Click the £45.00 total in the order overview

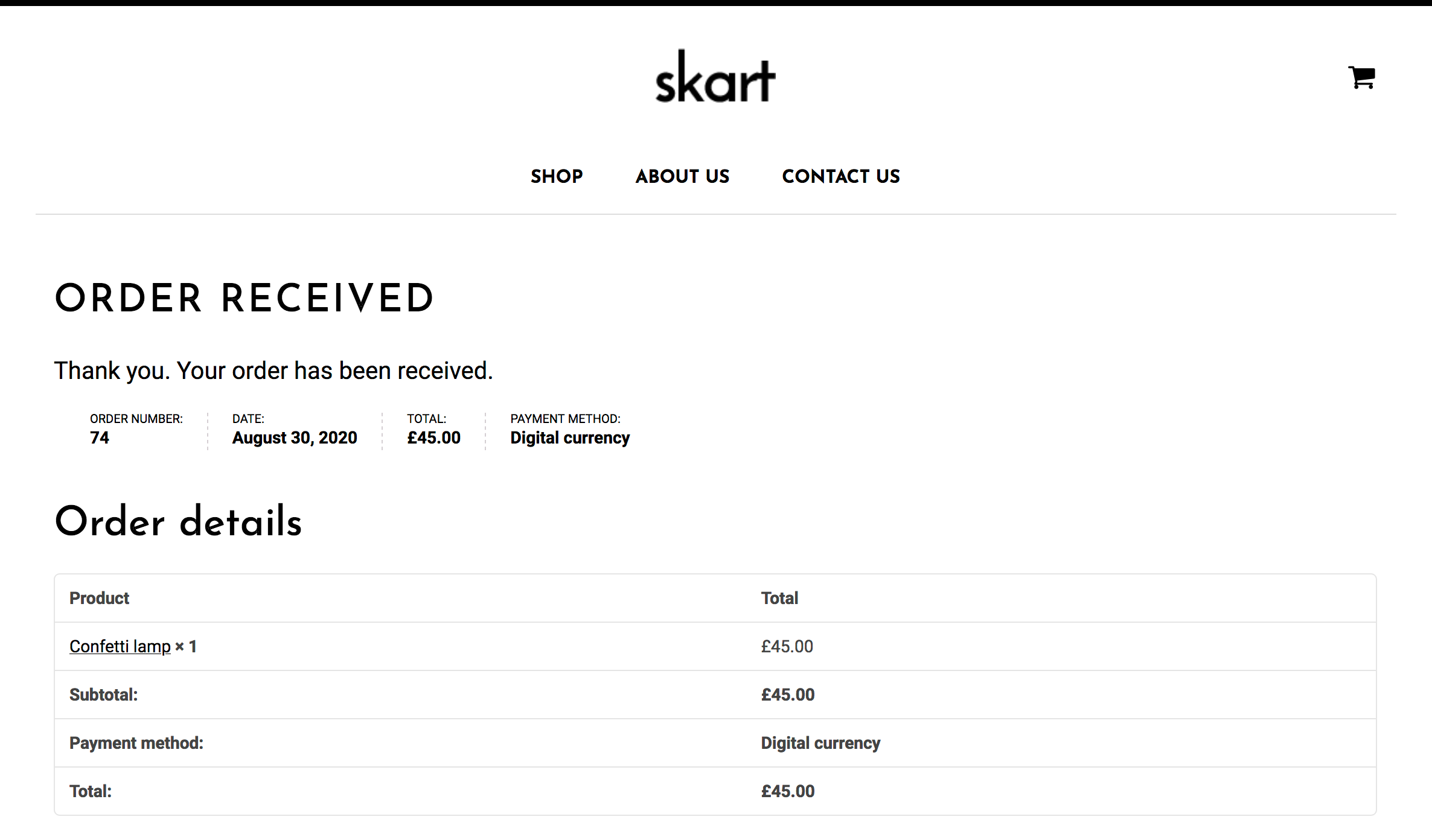434,437
